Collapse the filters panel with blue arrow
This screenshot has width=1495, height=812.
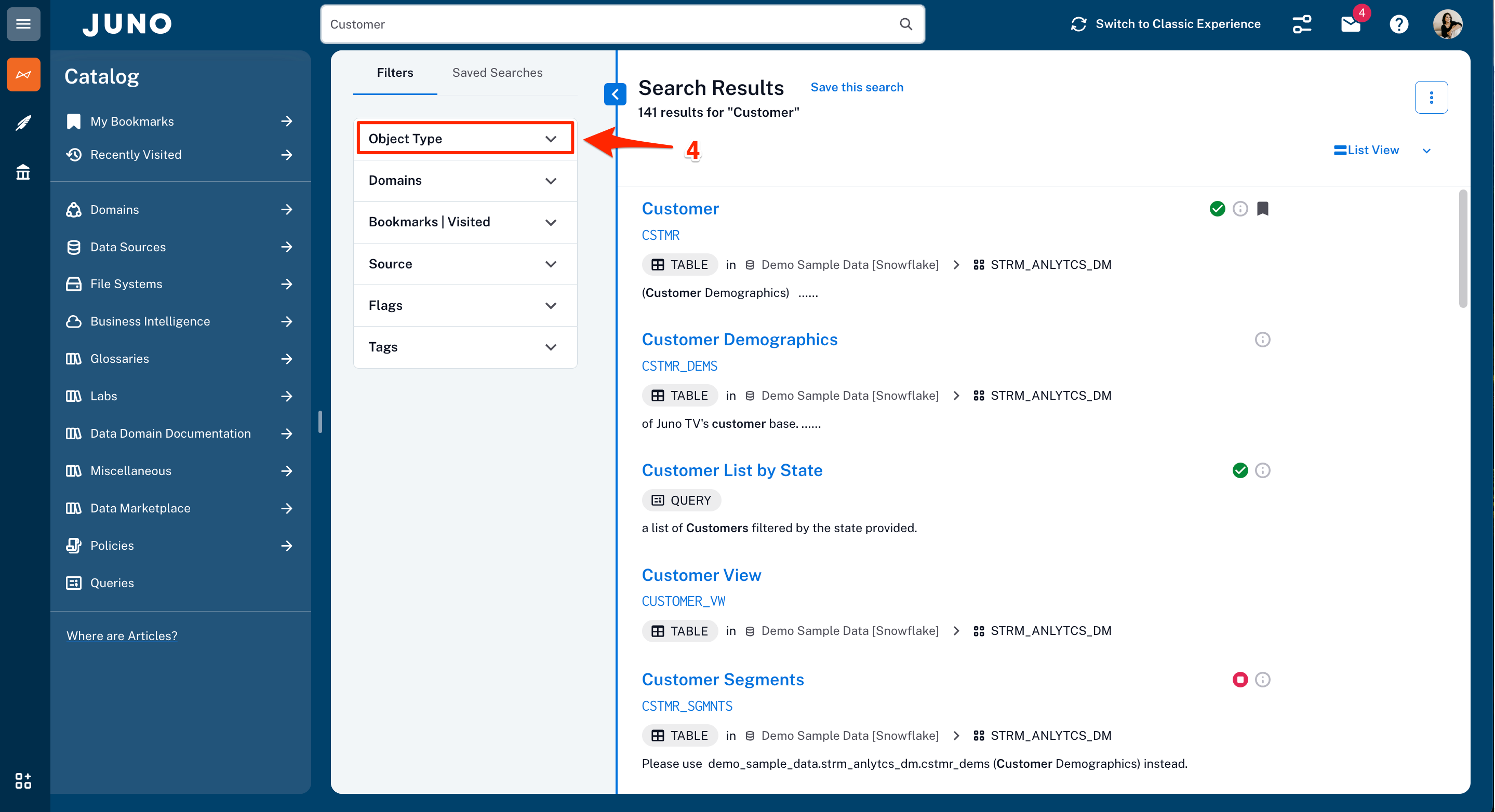(x=615, y=94)
